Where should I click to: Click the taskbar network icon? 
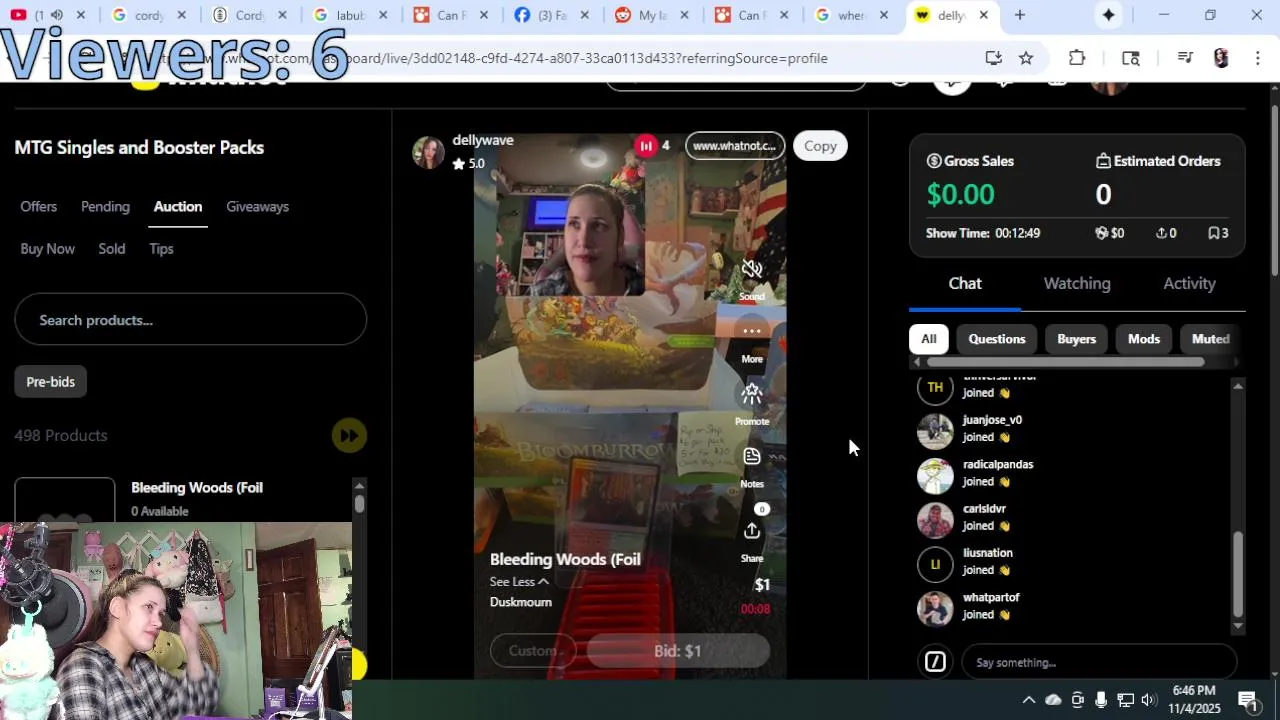pos(1125,699)
